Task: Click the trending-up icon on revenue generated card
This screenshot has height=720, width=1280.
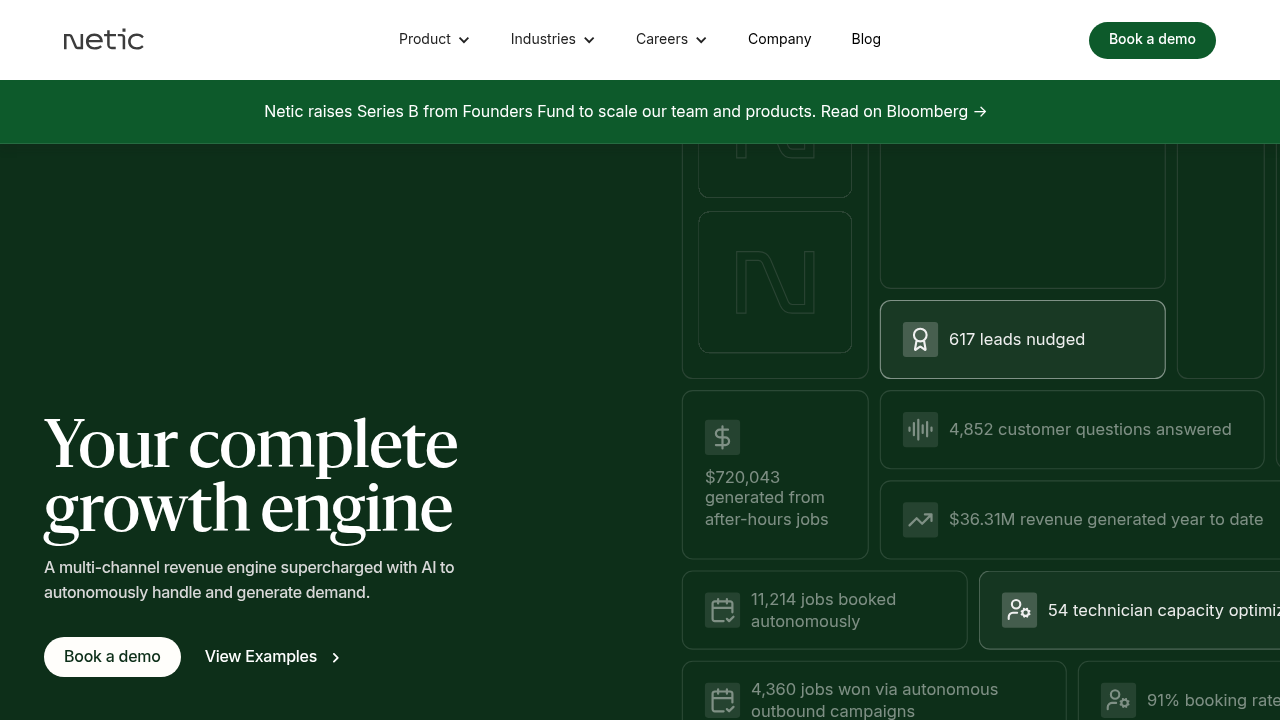Action: point(920,519)
